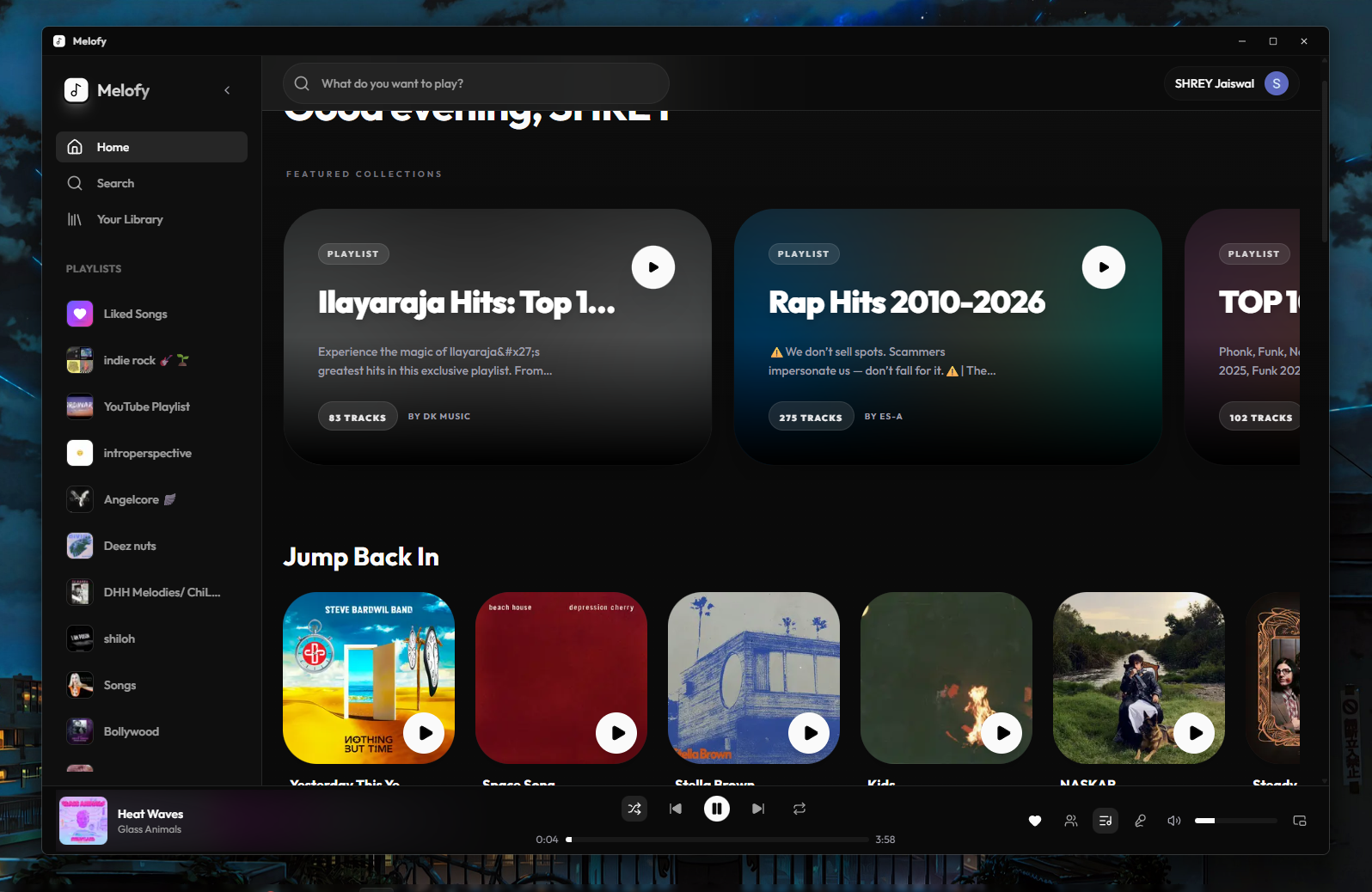Viewport: 1372px width, 892px height.
Task: Click the BY DK MUSIC label
Action: coord(439,416)
